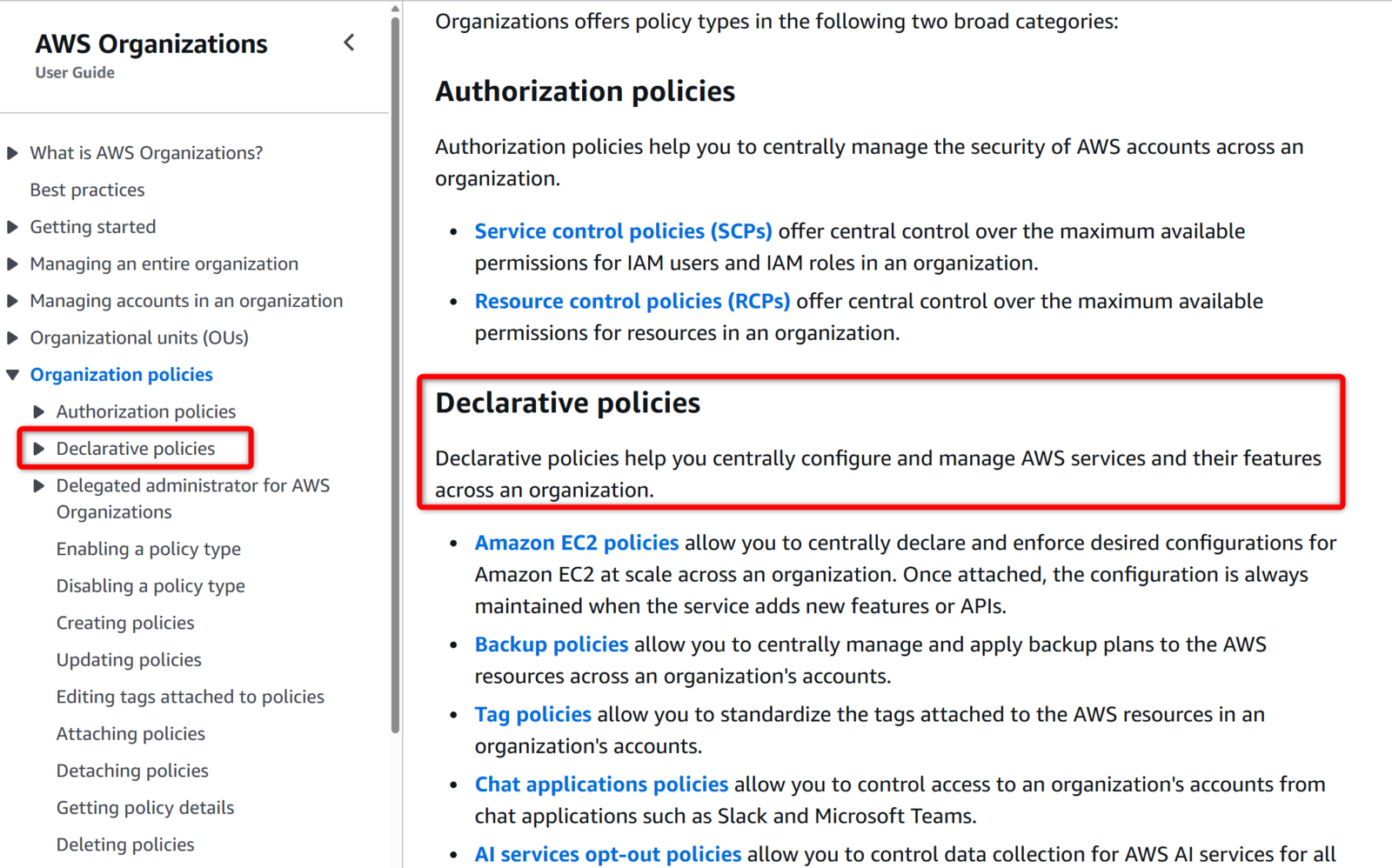
Task: Expand Managing accounts in an organization arrow
Action: tap(12, 301)
